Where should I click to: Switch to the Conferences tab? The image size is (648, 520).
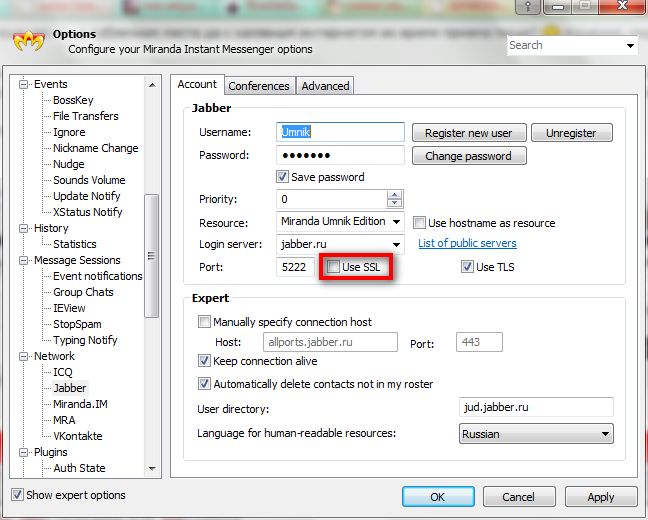259,86
